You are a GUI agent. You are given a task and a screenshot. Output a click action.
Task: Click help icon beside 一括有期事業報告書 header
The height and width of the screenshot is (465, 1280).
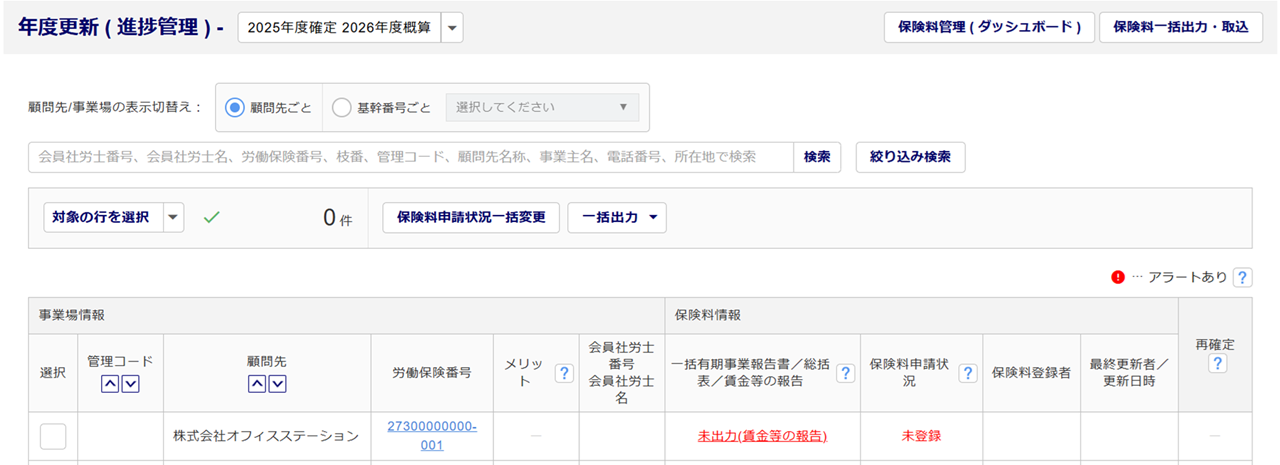(x=846, y=373)
